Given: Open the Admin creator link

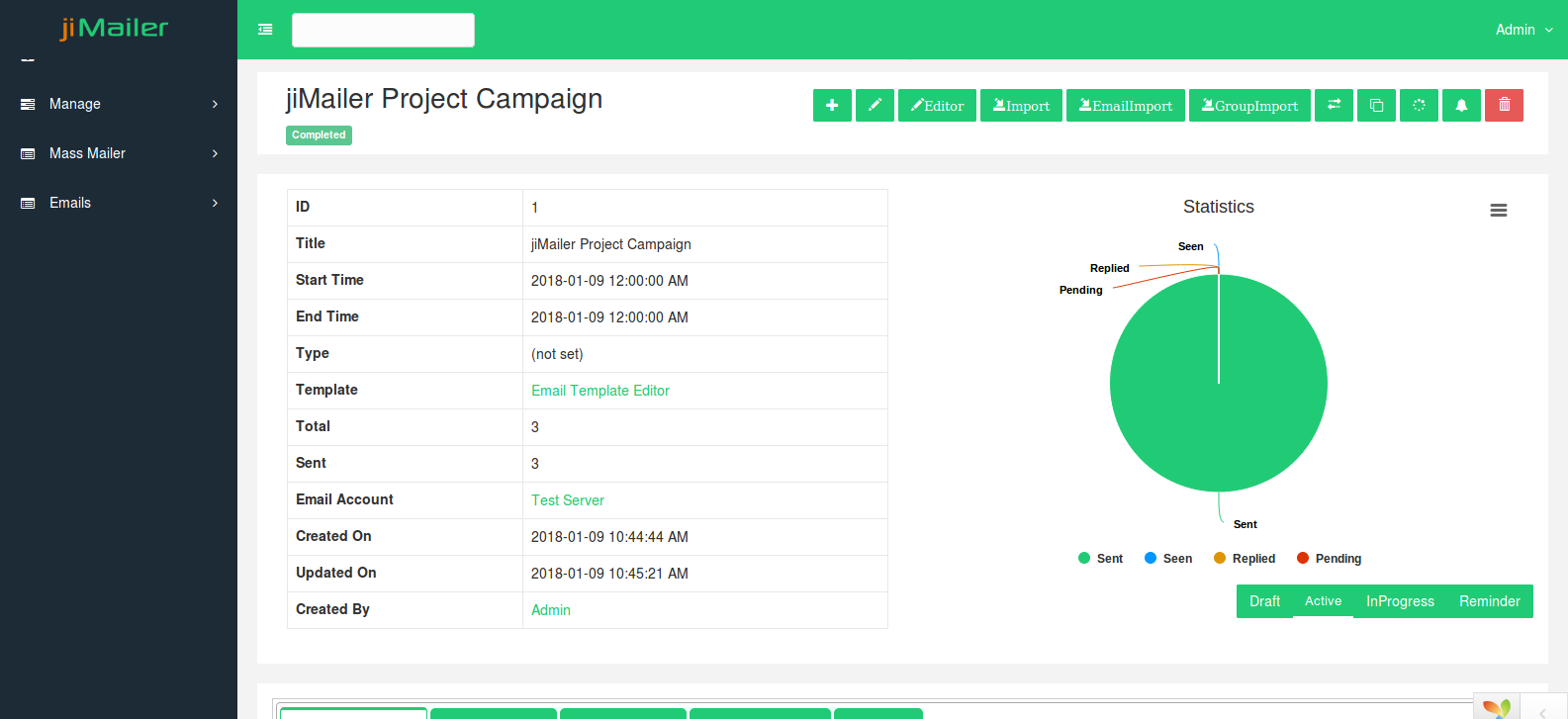Looking at the screenshot, I should pos(551,610).
